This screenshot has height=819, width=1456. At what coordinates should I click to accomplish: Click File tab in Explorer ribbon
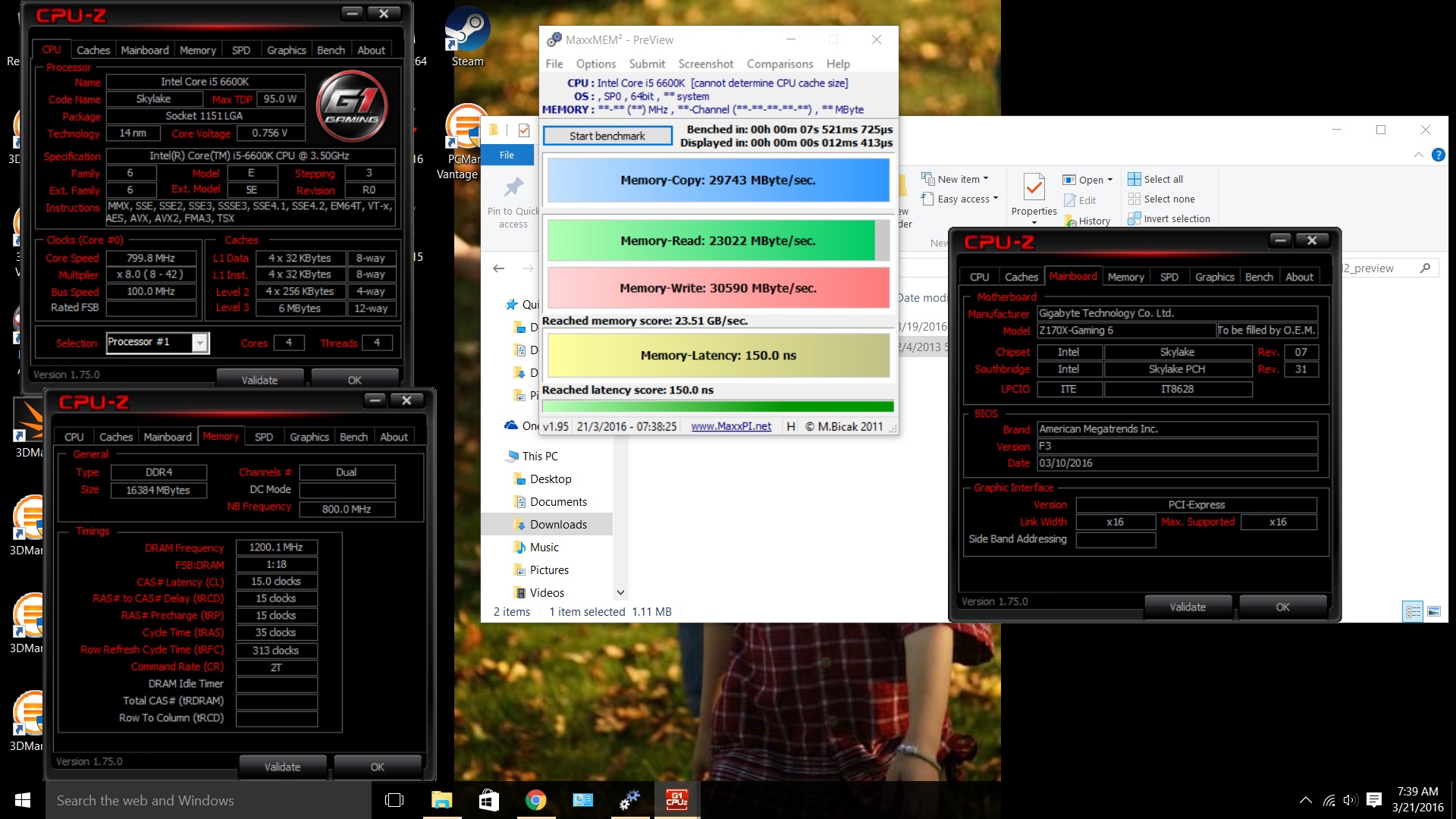[x=507, y=155]
